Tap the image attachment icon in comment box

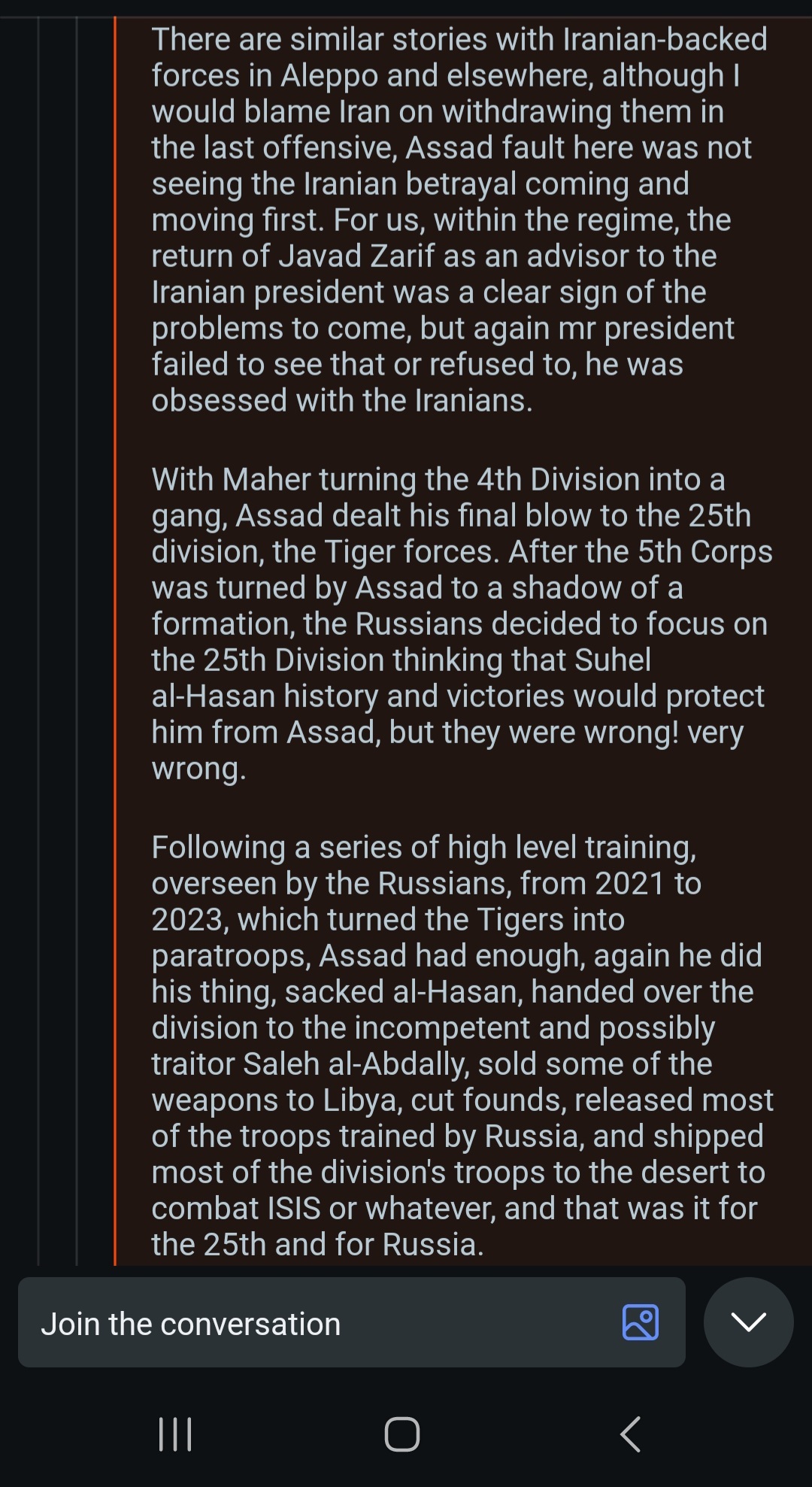[641, 1322]
